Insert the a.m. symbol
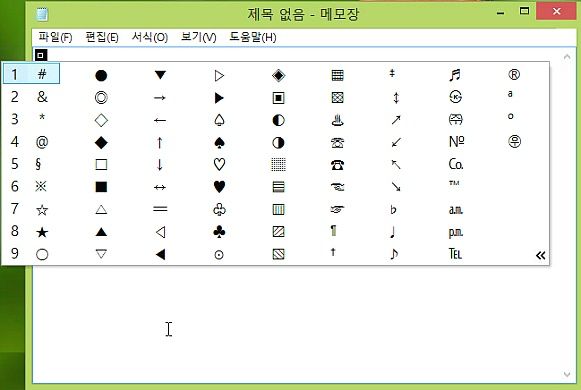 [x=456, y=210]
